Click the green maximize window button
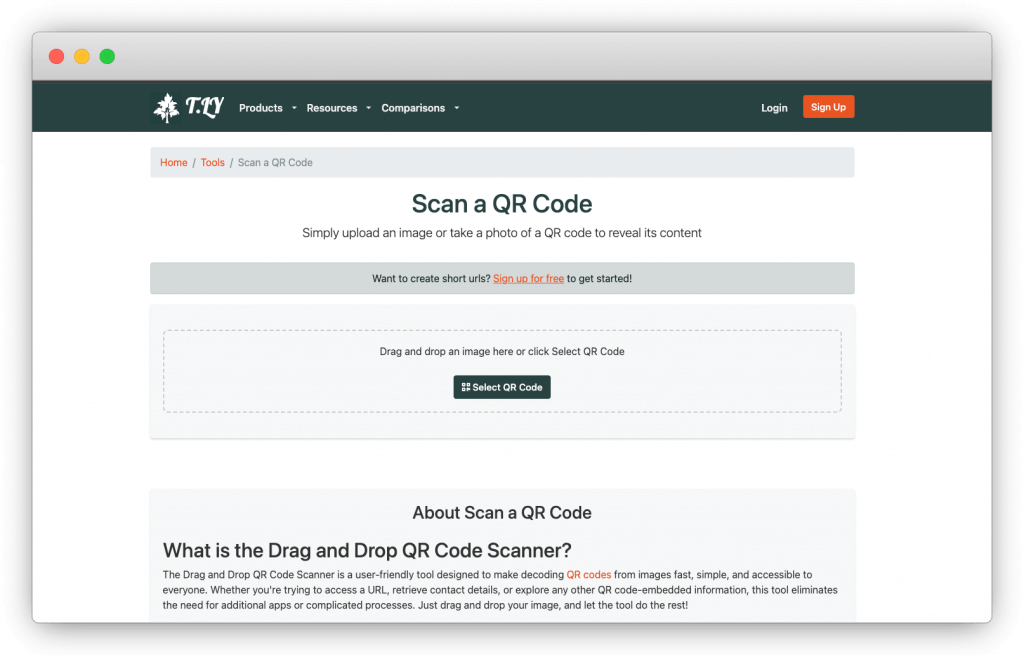This screenshot has width=1024, height=655. pyautogui.click(x=107, y=57)
